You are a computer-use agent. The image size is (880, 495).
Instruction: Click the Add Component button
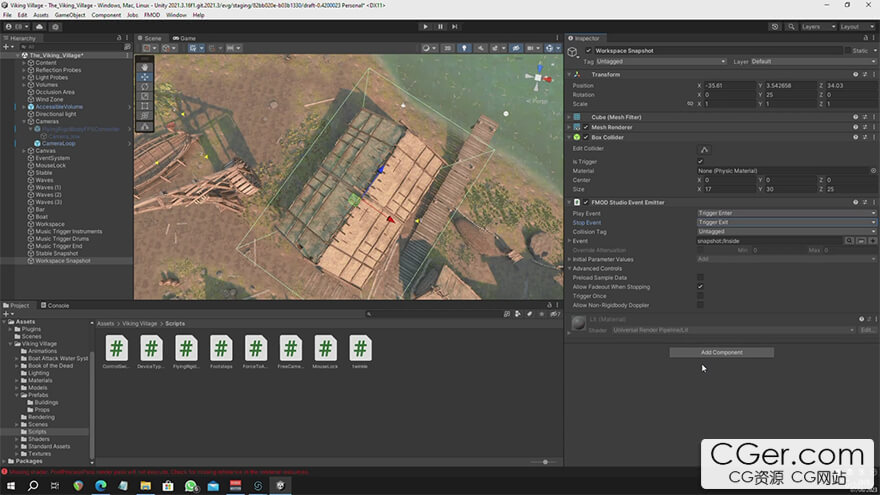pyautogui.click(x=721, y=352)
